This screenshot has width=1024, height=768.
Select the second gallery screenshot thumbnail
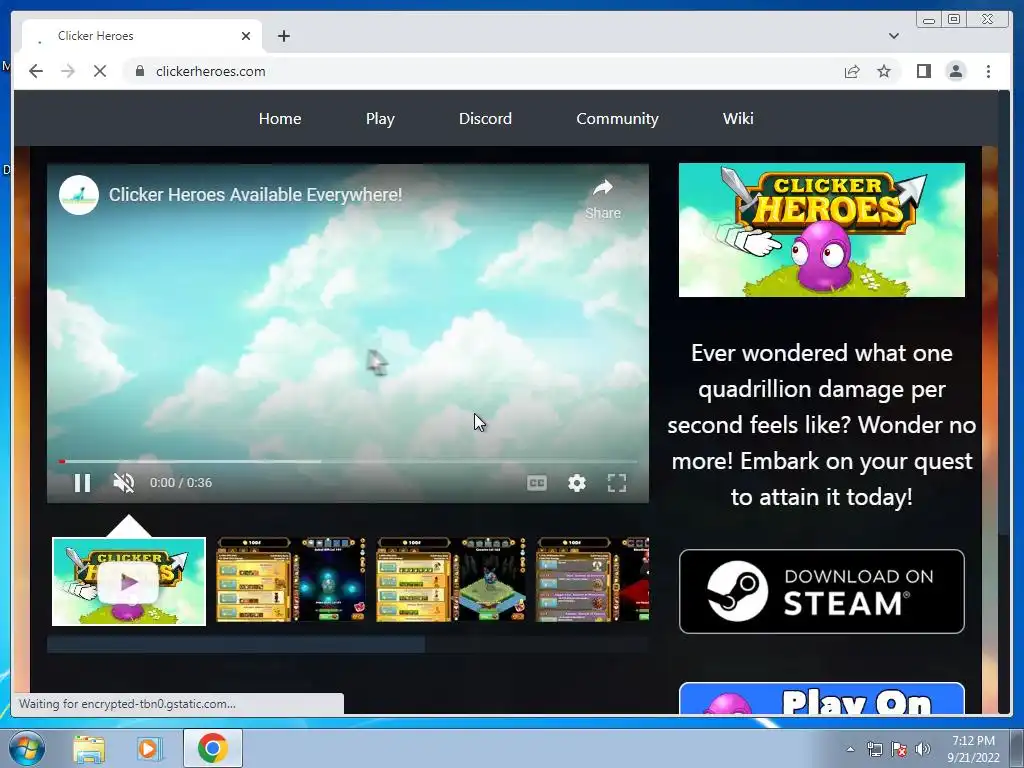point(291,580)
